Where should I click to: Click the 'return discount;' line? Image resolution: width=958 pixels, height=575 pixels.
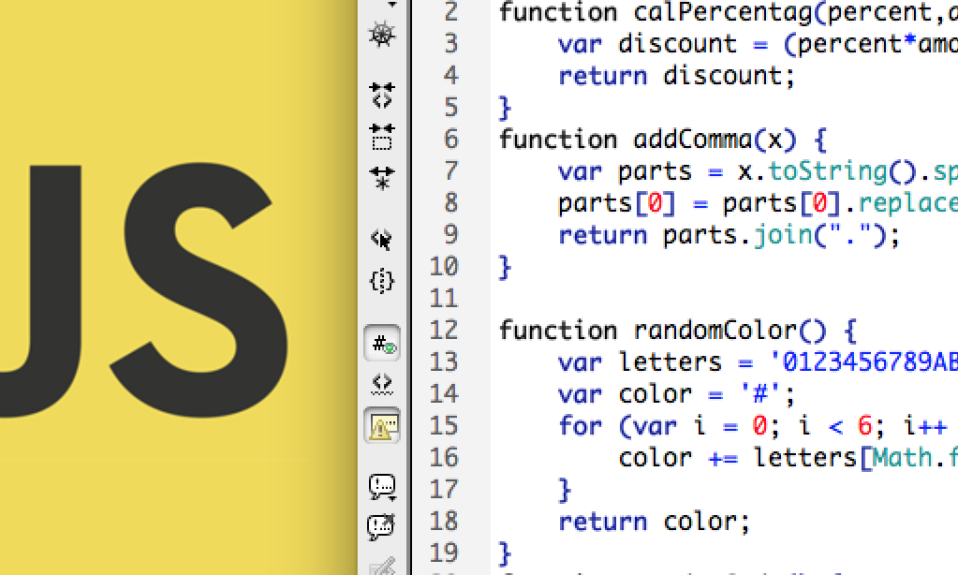(677, 76)
